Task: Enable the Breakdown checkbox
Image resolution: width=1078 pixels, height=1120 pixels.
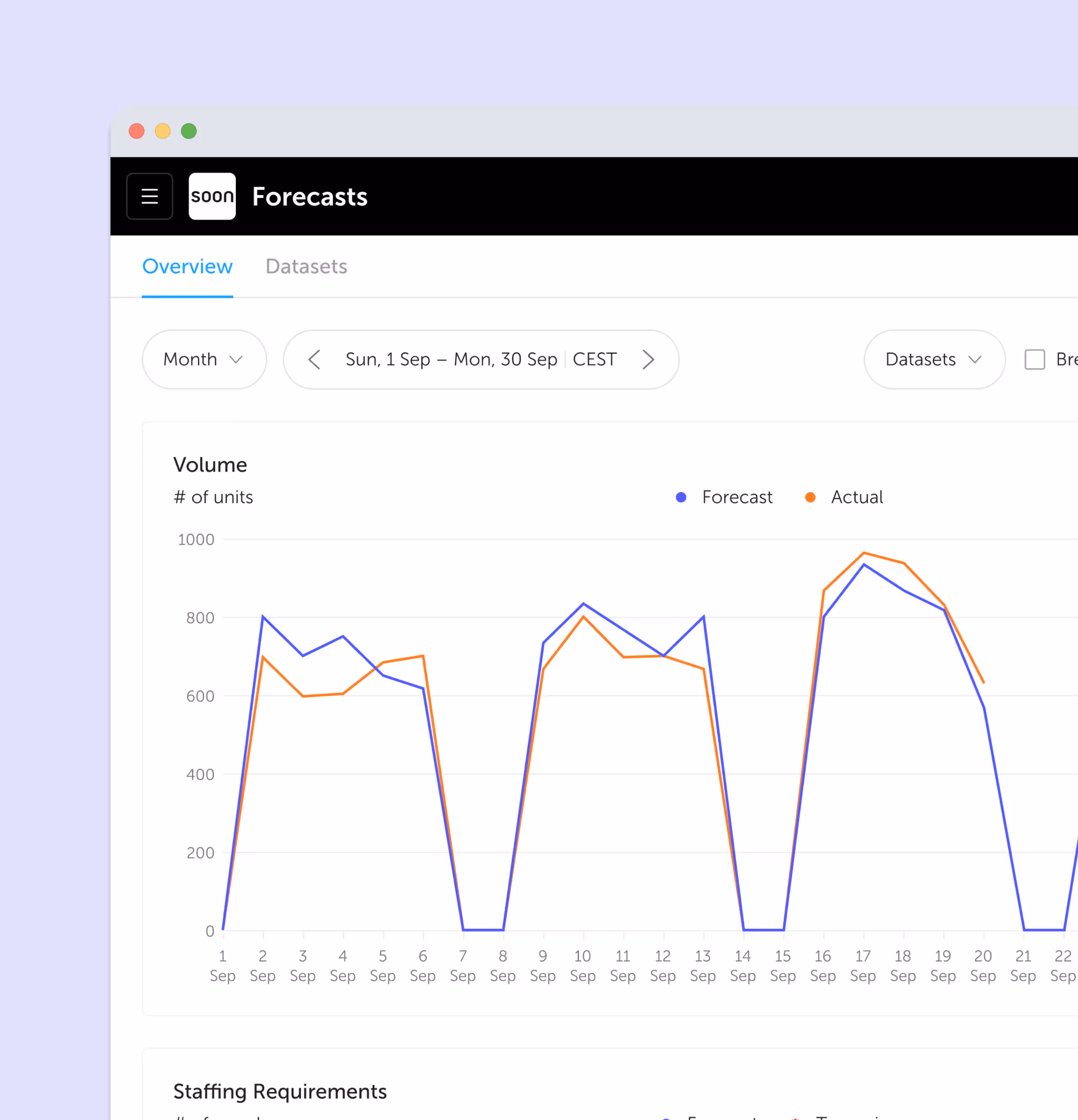Action: click(1034, 359)
